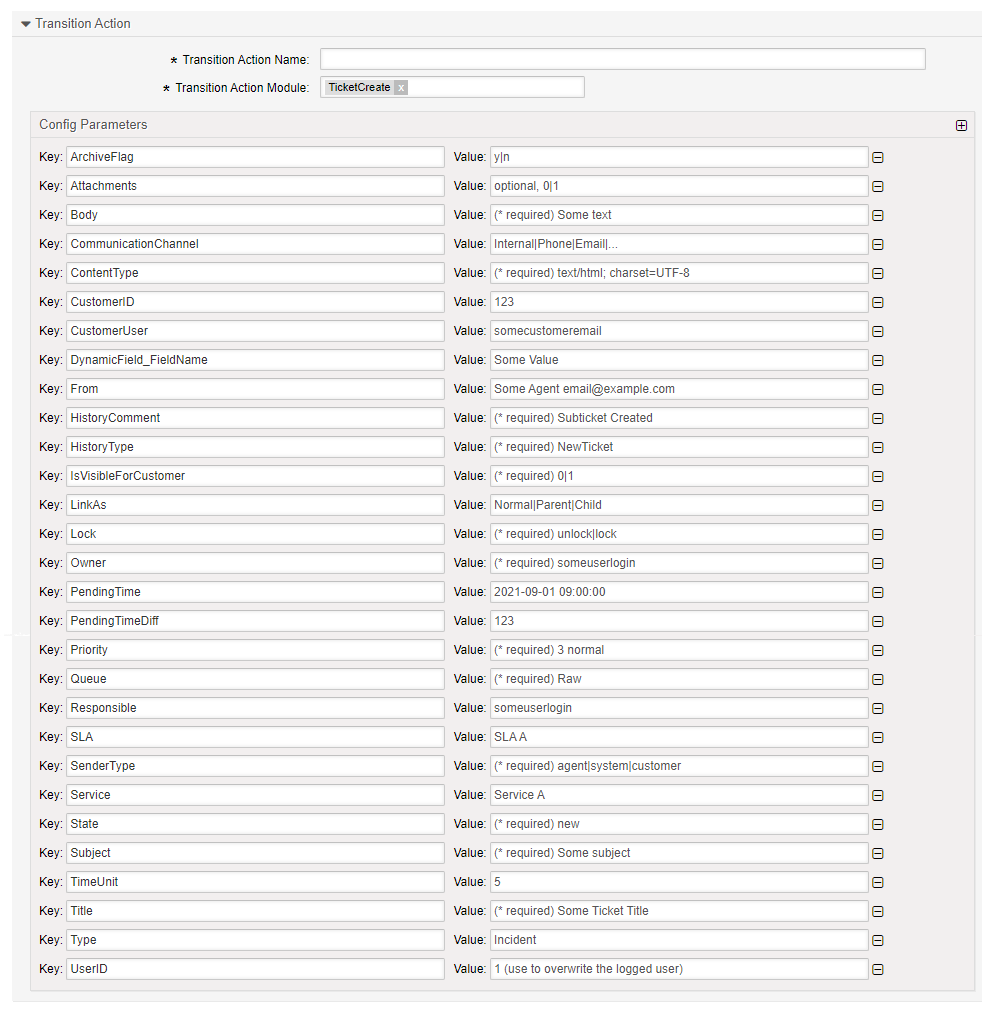Click the plus icon to add config parameter
This screenshot has width=982, height=1023.
click(x=961, y=125)
